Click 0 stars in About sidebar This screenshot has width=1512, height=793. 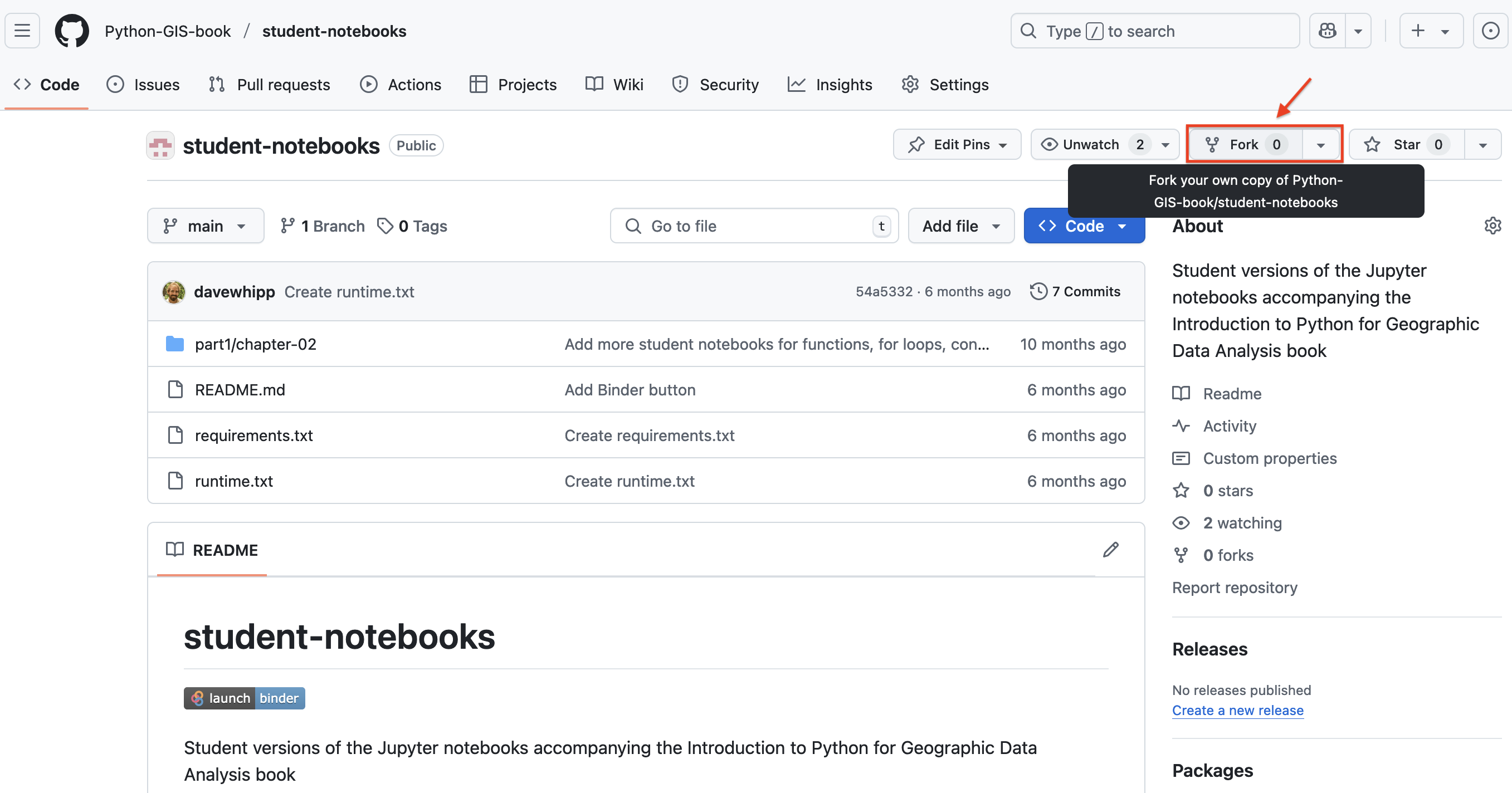click(1213, 491)
